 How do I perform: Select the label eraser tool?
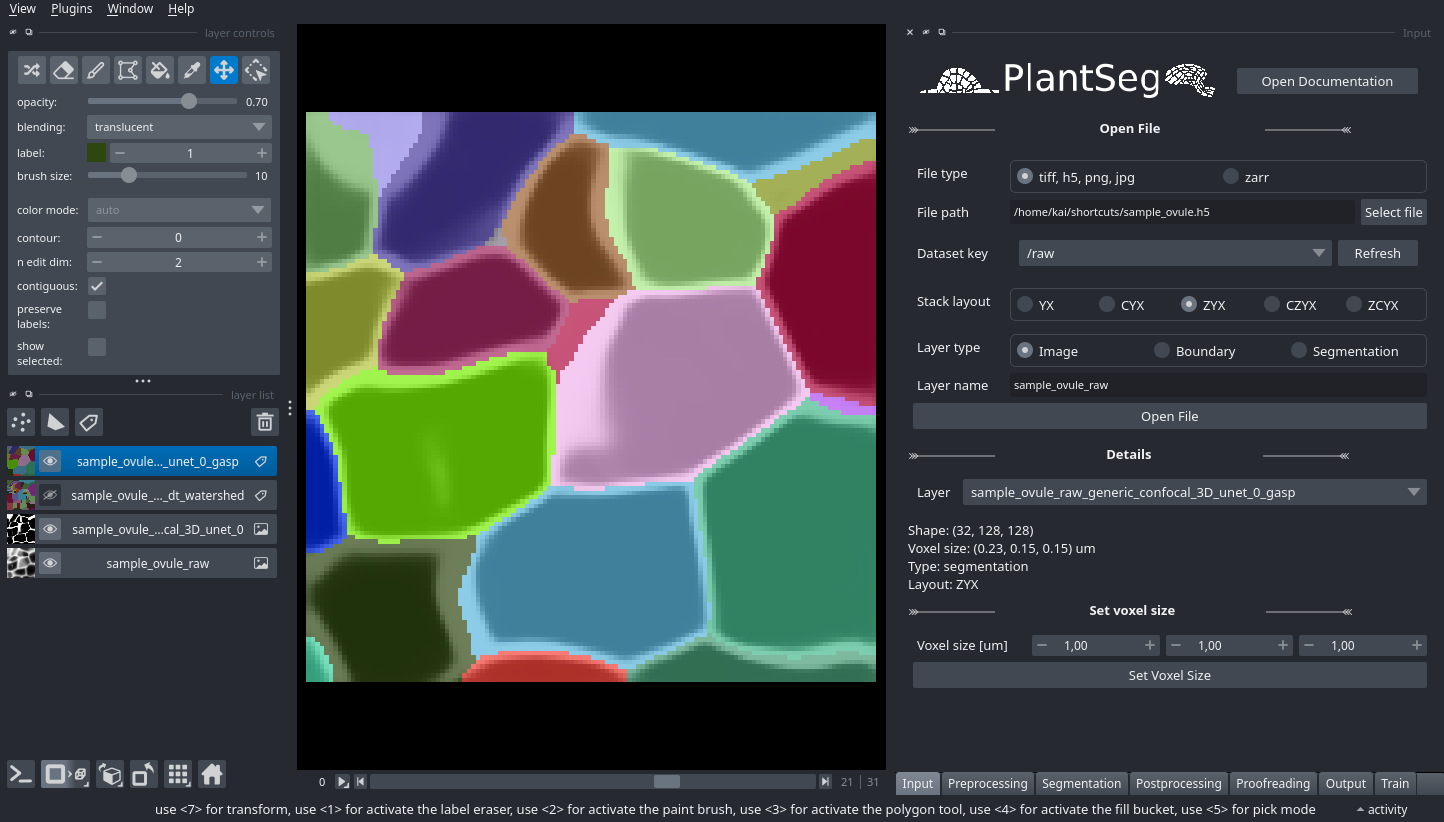point(64,69)
